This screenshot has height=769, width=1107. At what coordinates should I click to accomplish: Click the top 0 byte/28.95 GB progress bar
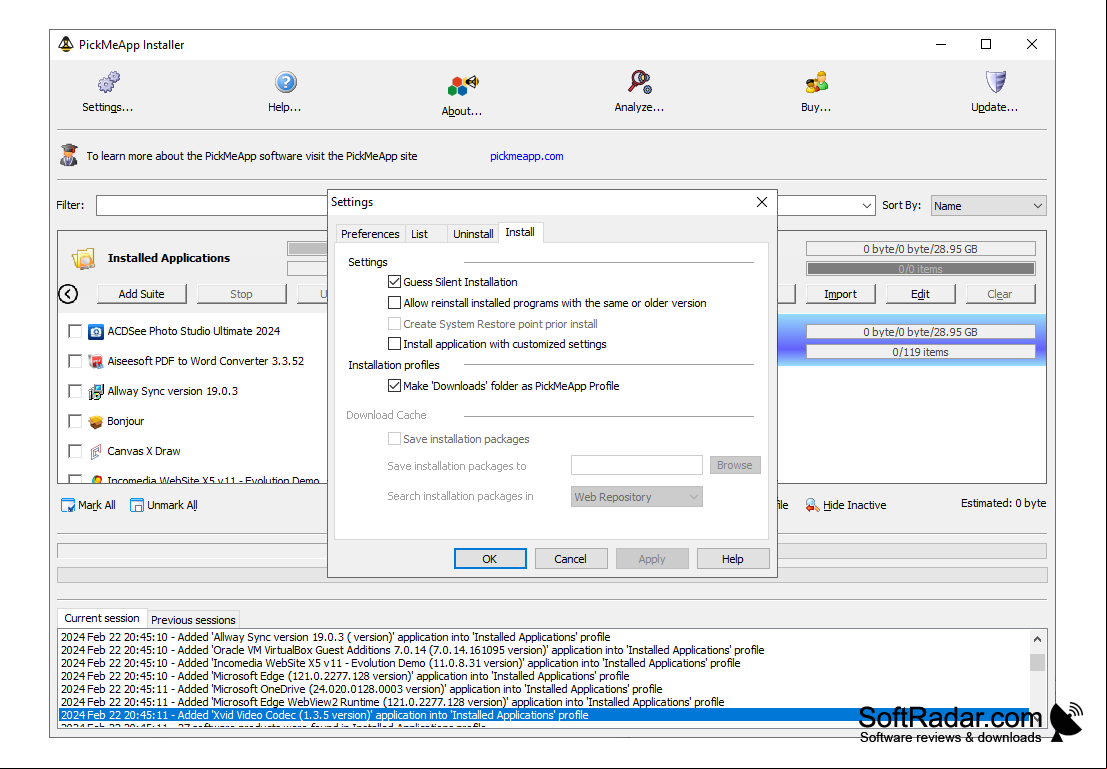click(921, 249)
